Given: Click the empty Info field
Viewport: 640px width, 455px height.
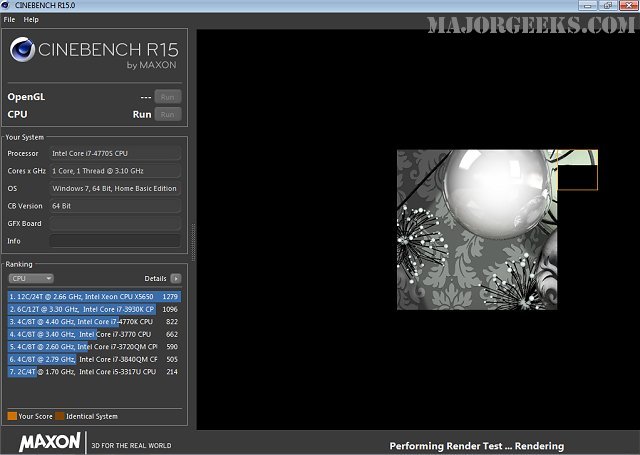Looking at the screenshot, I should pos(115,241).
